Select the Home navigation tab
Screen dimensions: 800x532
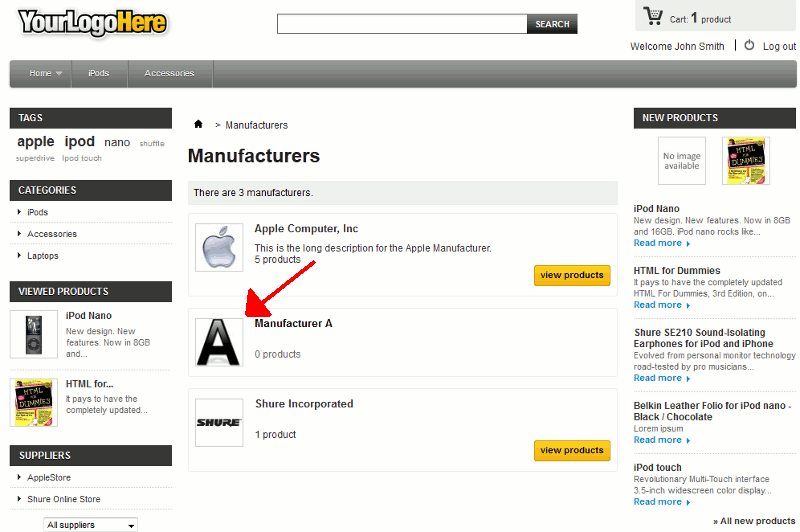pyautogui.click(x=41, y=73)
